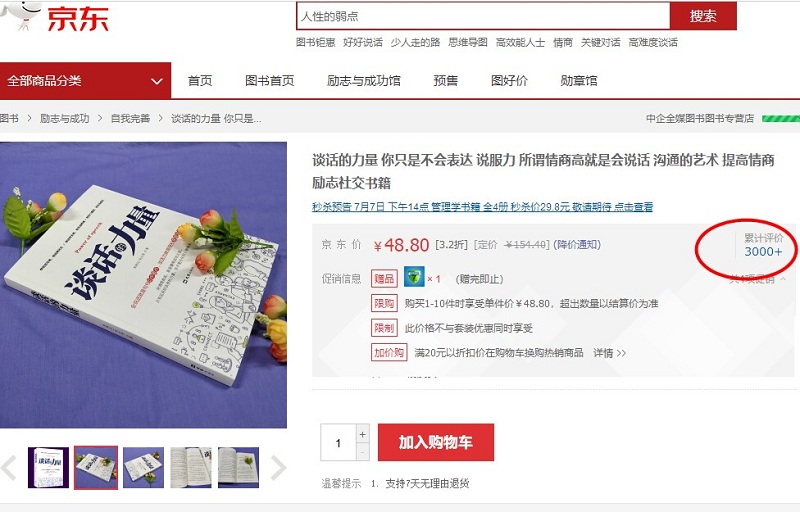The width and height of the screenshot is (800, 512).
Task: Click the red 搜索 search button
Action: [703, 16]
